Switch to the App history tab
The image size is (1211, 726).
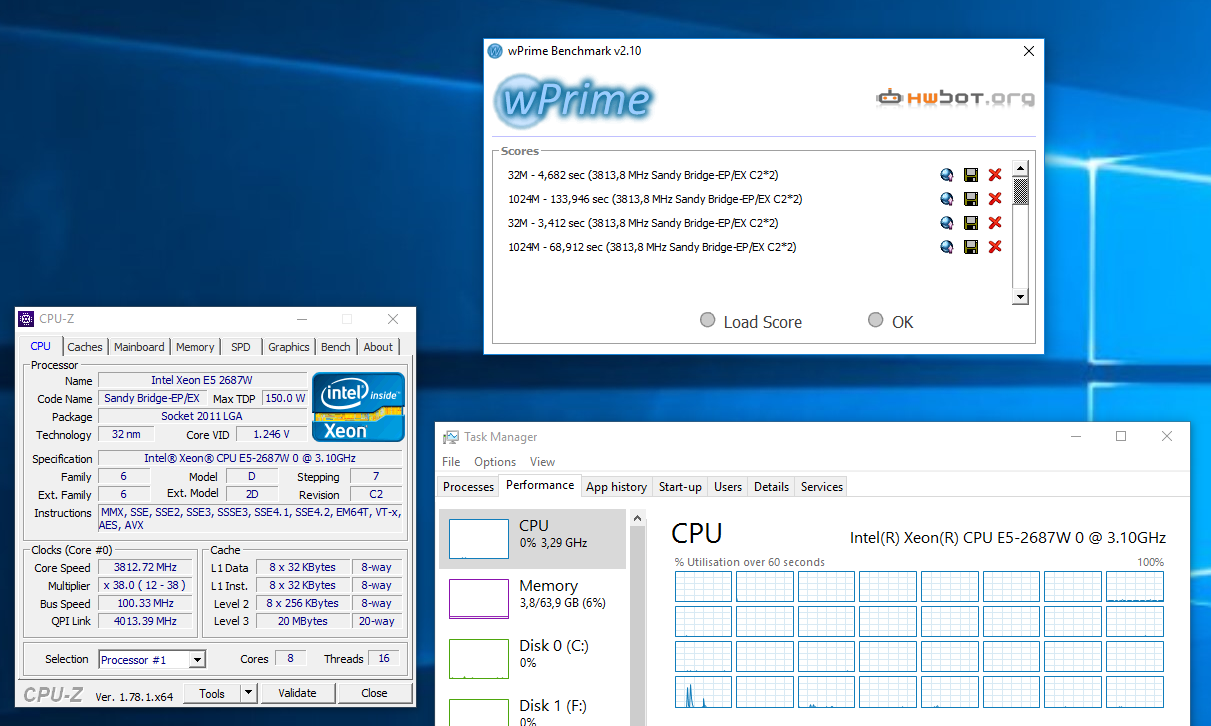tap(616, 487)
